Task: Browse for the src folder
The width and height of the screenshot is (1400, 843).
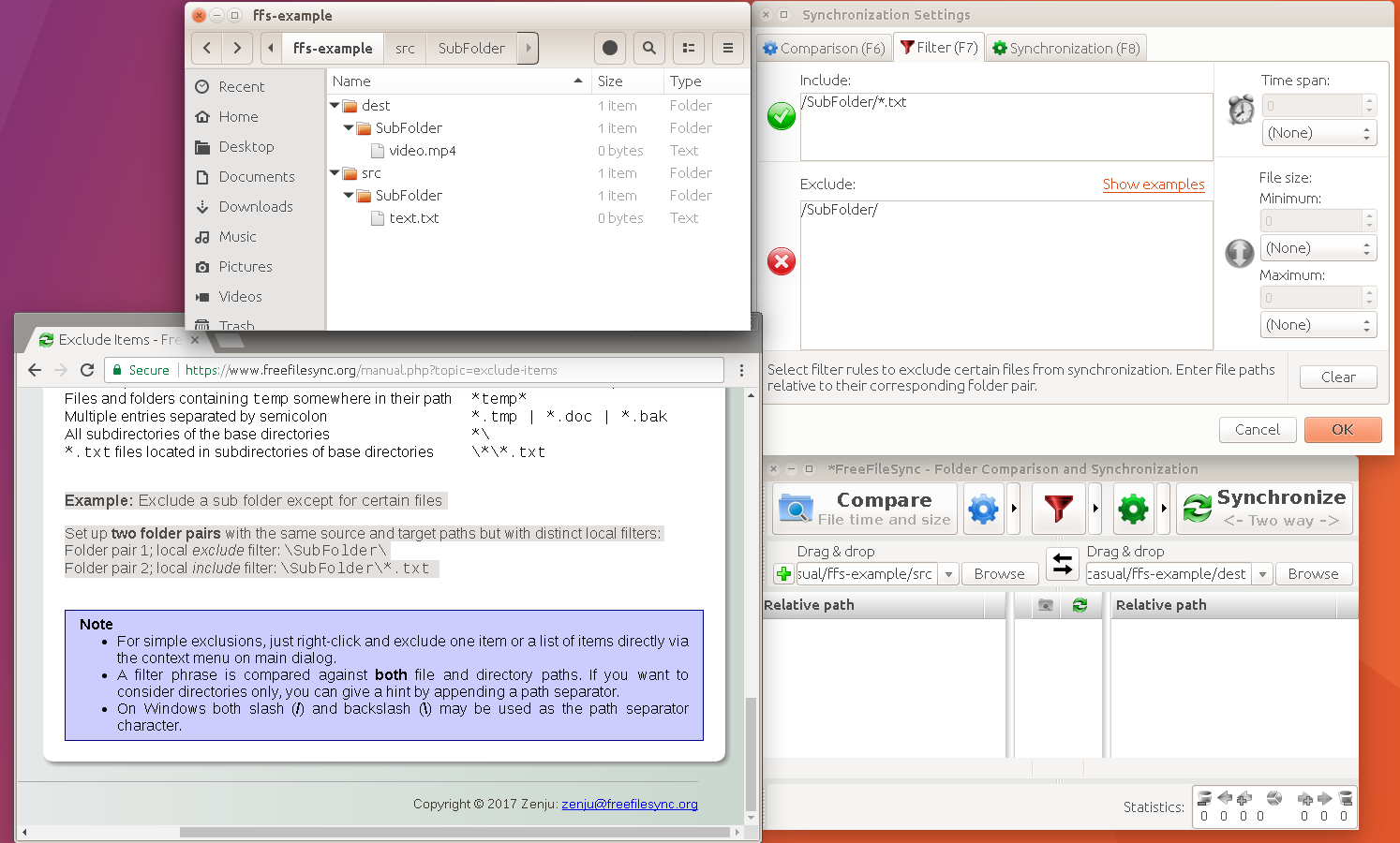Action: point(999,574)
